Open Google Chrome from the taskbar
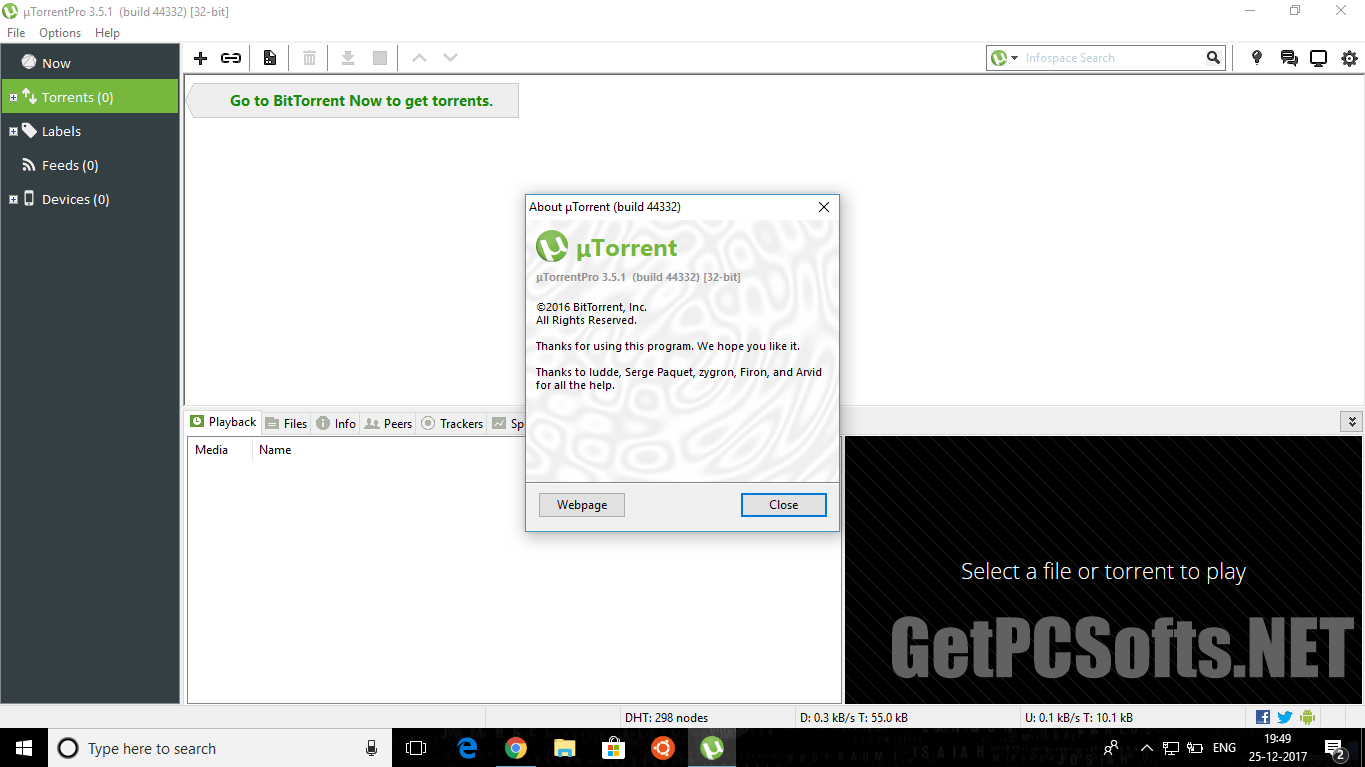 pyautogui.click(x=516, y=748)
